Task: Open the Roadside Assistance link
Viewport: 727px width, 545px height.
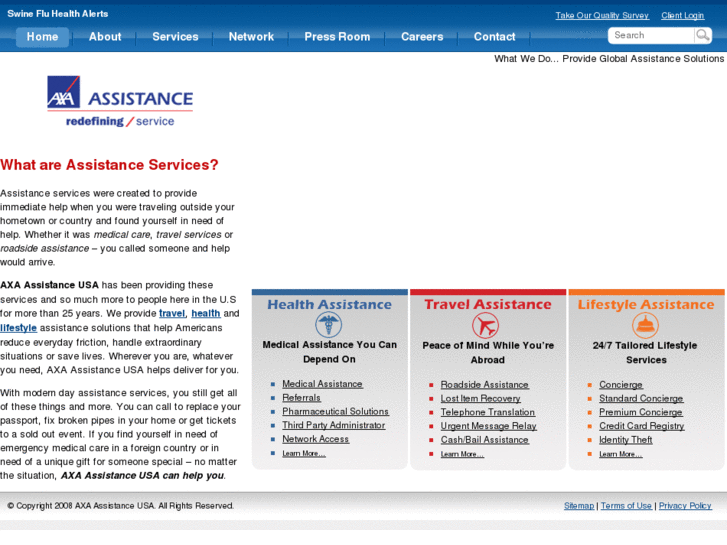Action: (485, 385)
